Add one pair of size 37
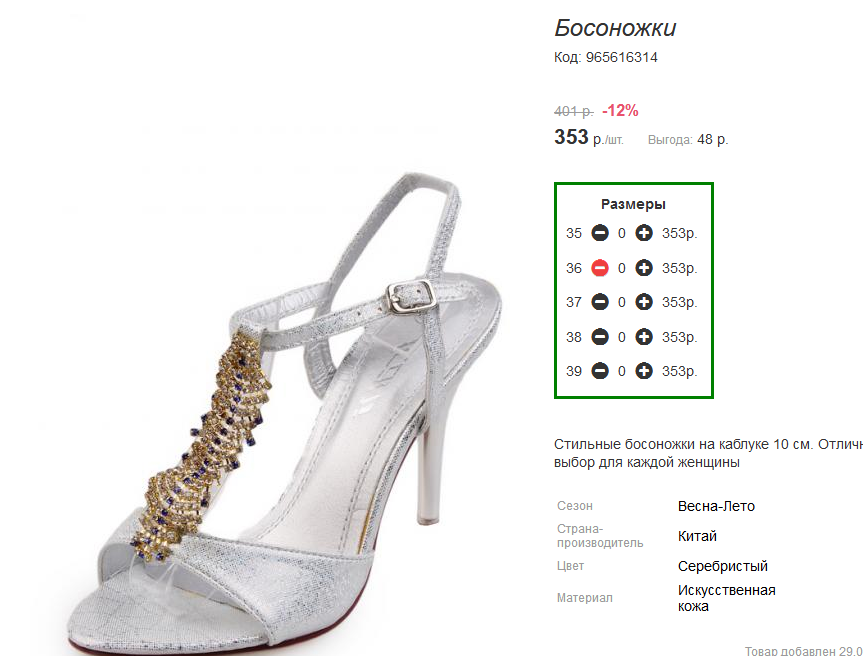 tap(644, 302)
